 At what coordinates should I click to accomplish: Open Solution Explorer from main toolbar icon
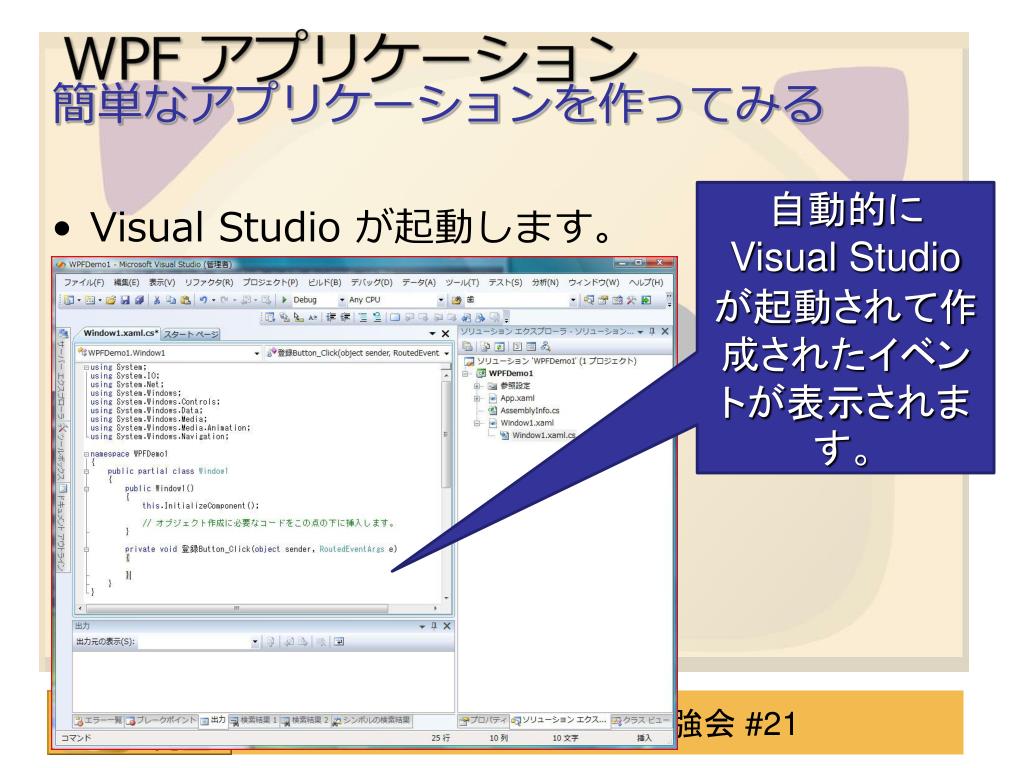click(588, 300)
